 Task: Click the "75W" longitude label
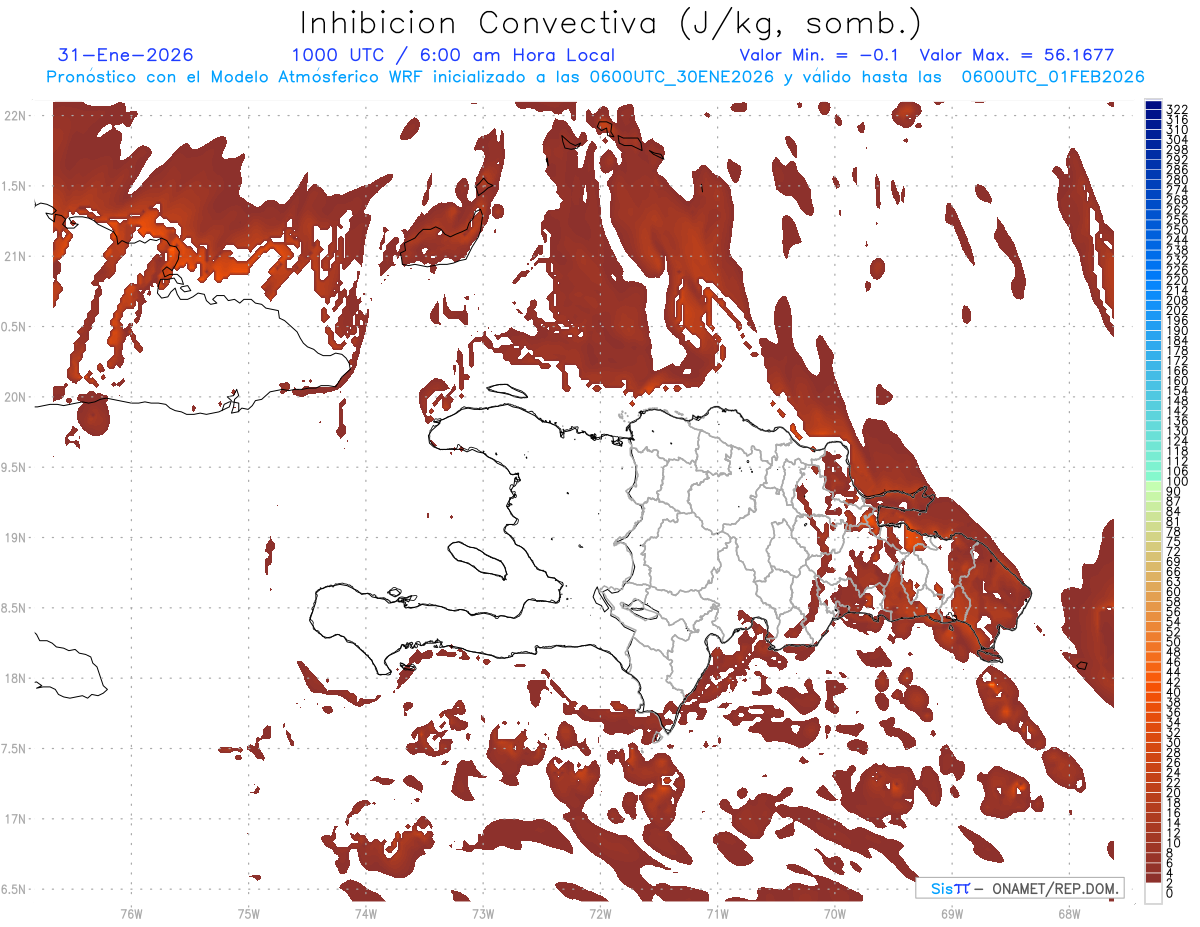[249, 913]
